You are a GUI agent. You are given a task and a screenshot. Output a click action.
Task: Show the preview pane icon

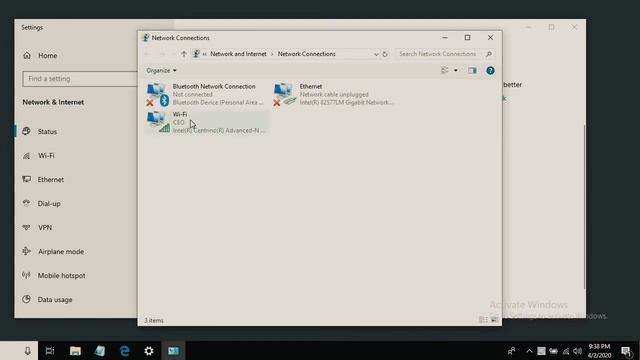coord(472,71)
